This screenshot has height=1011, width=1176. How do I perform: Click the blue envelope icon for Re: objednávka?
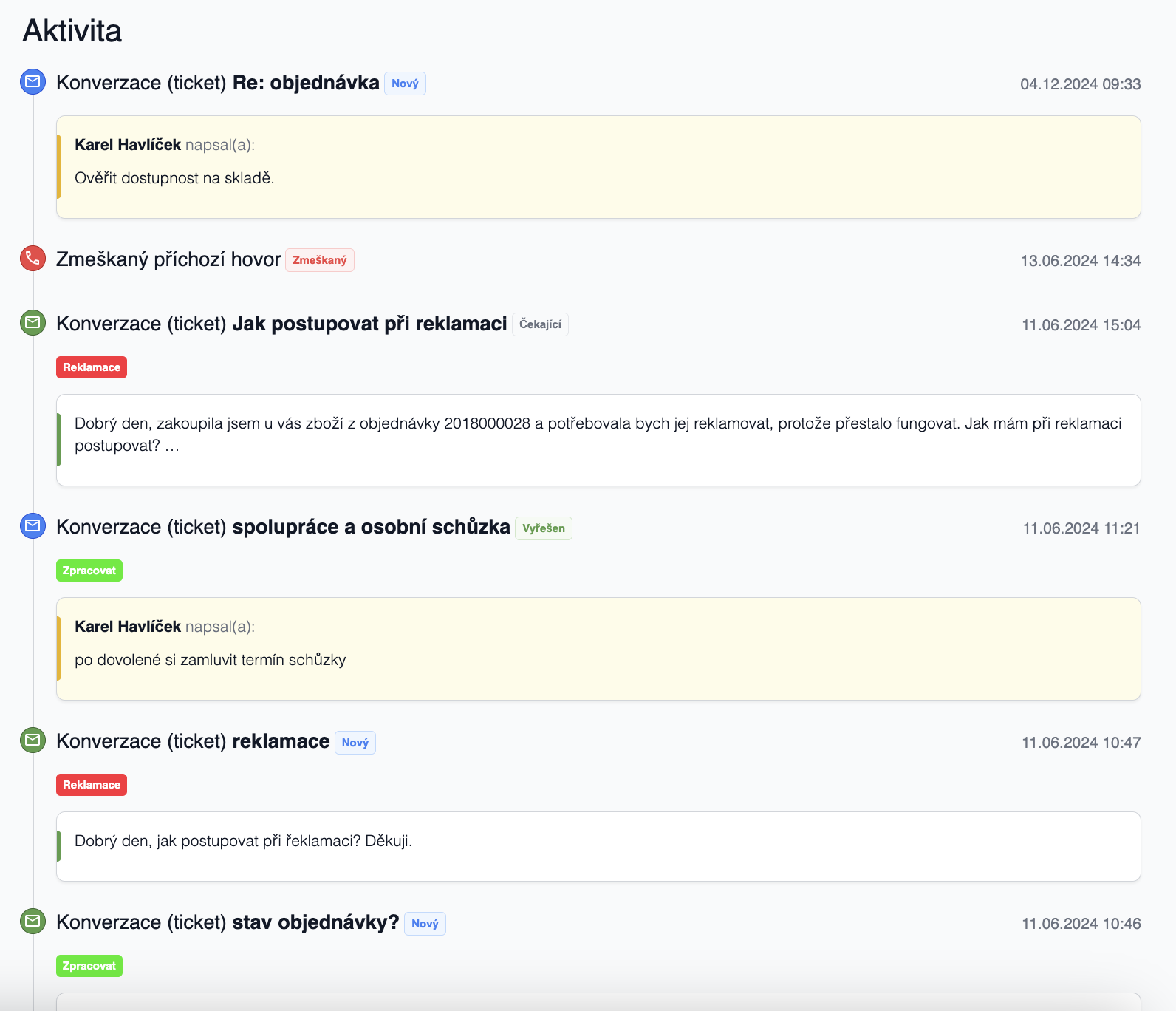pos(33,81)
